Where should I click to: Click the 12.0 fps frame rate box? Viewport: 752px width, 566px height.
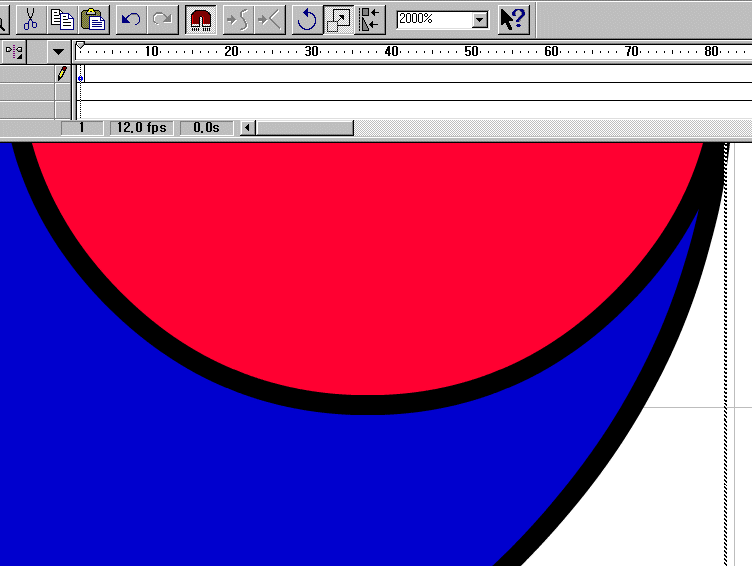tap(141, 128)
